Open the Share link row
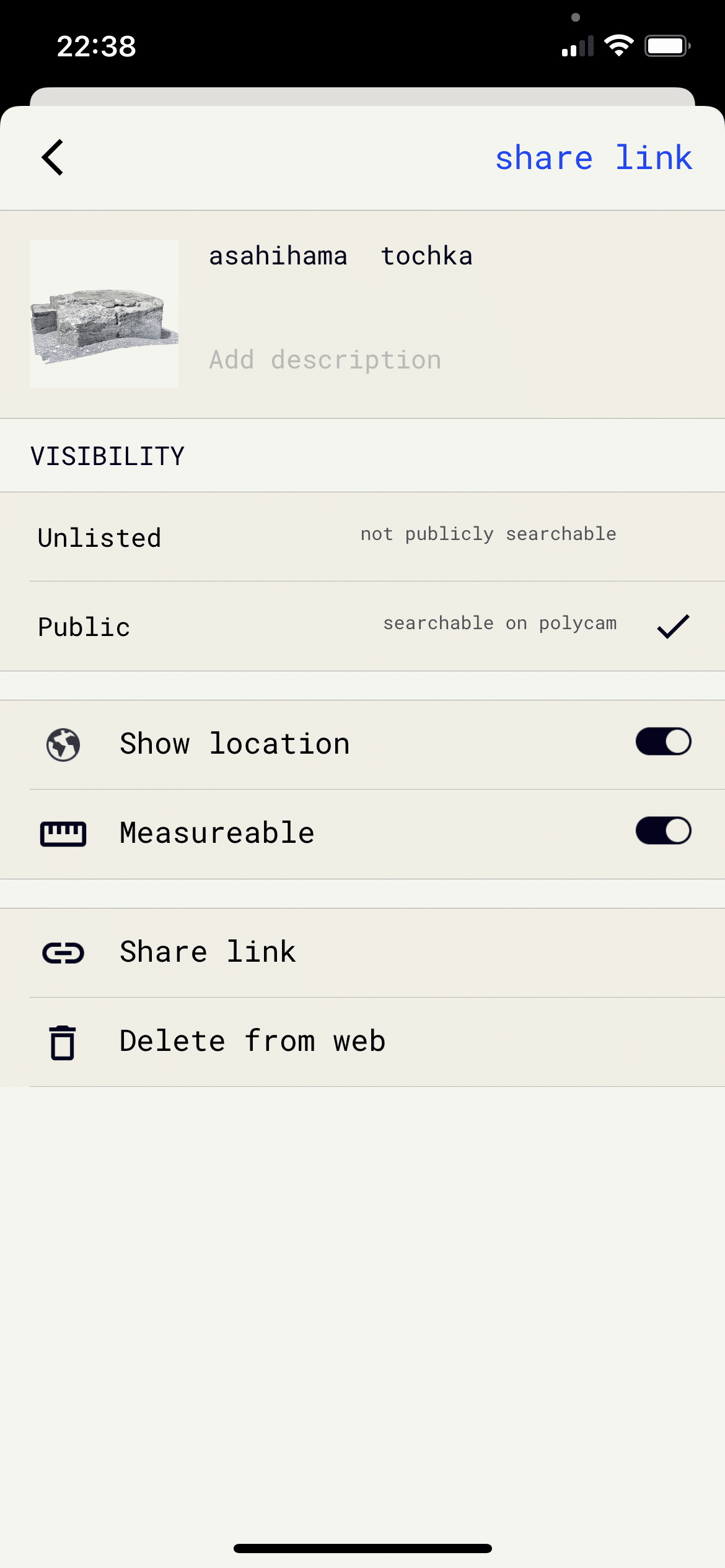 point(362,952)
